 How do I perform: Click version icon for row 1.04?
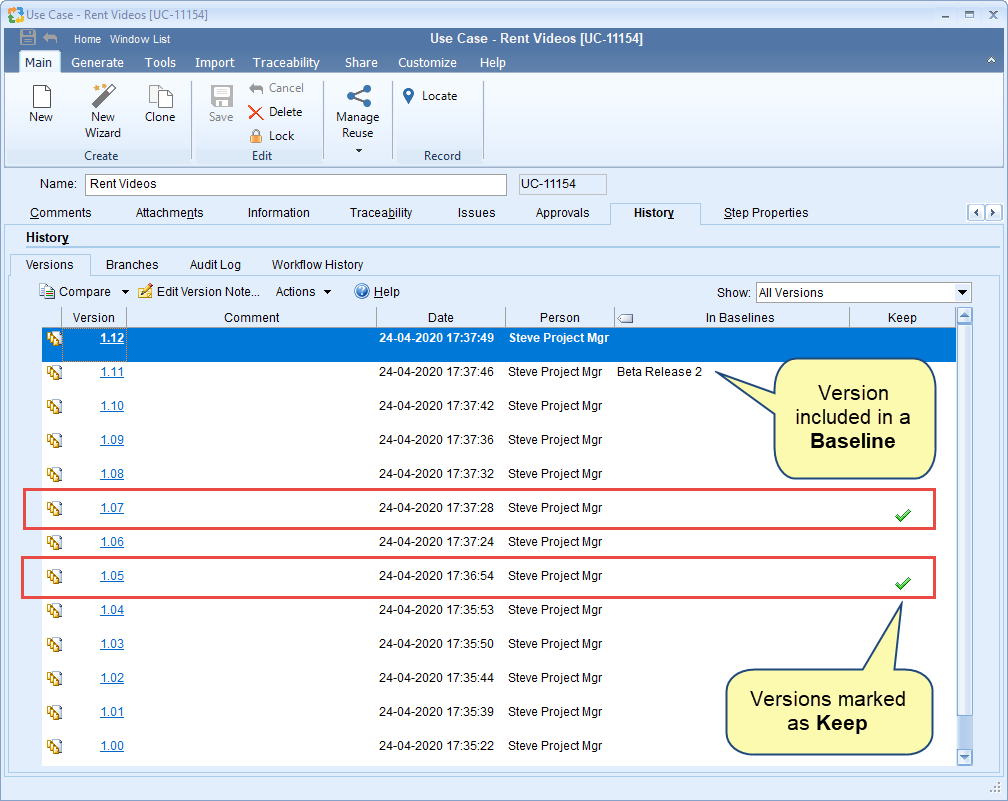click(54, 611)
